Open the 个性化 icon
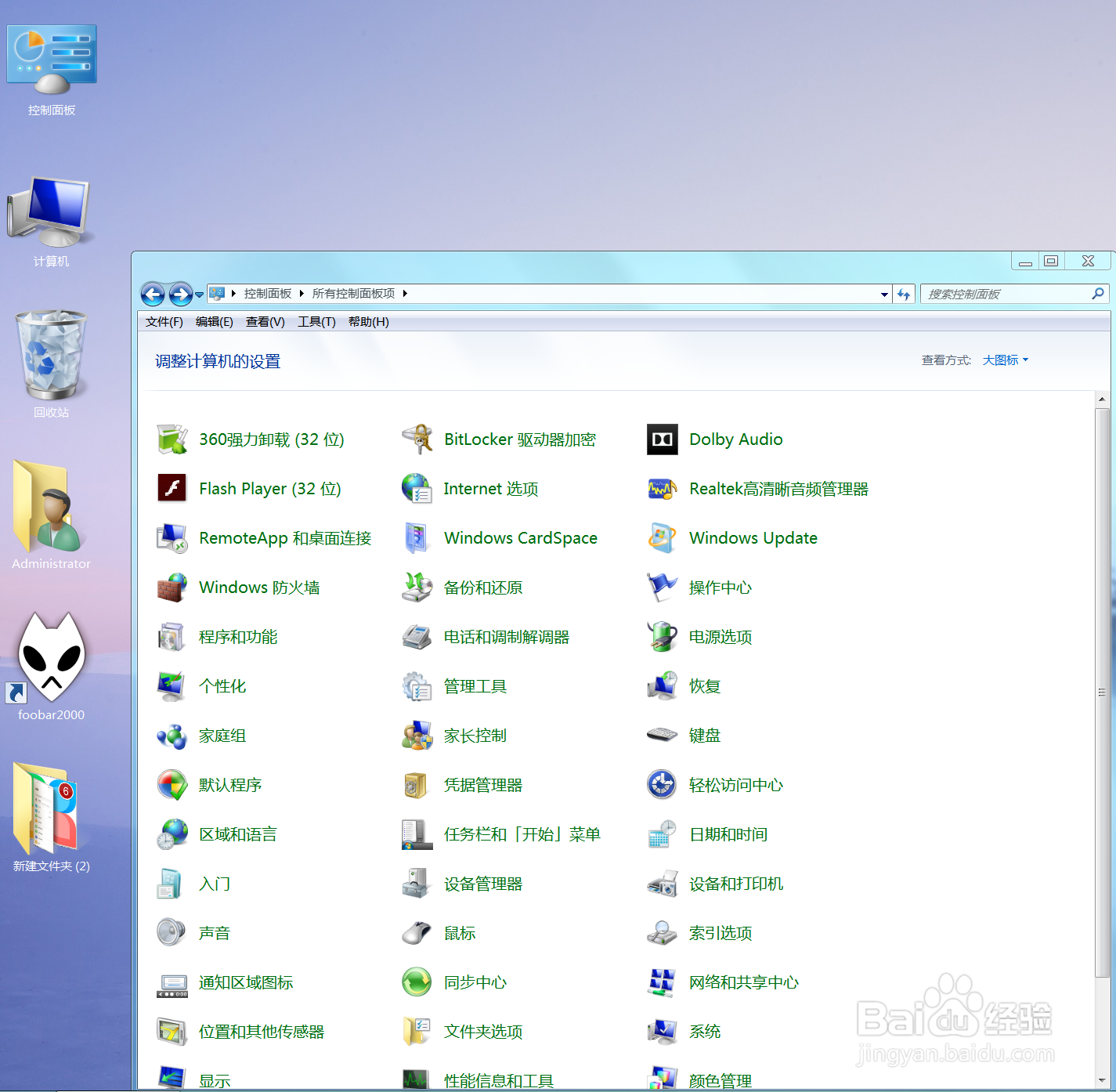This screenshot has width=1116, height=1092. click(172, 686)
